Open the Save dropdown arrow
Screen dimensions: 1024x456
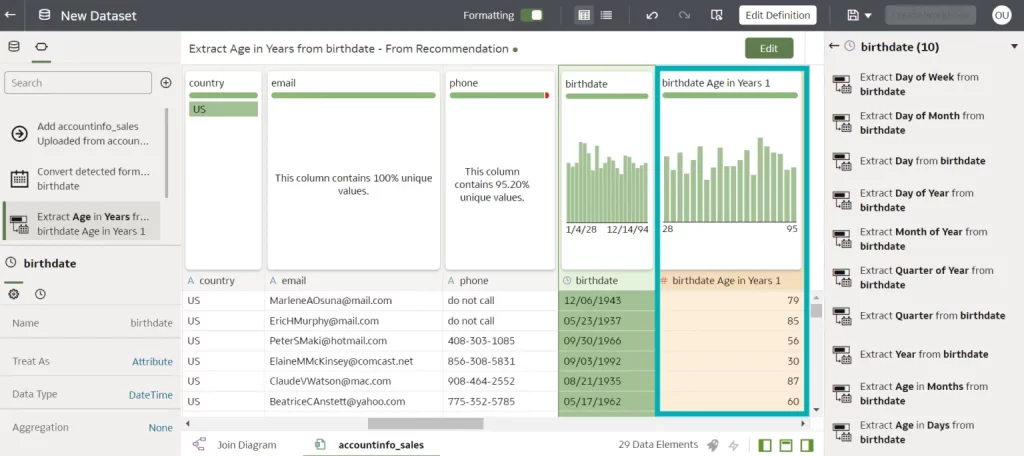[868, 16]
